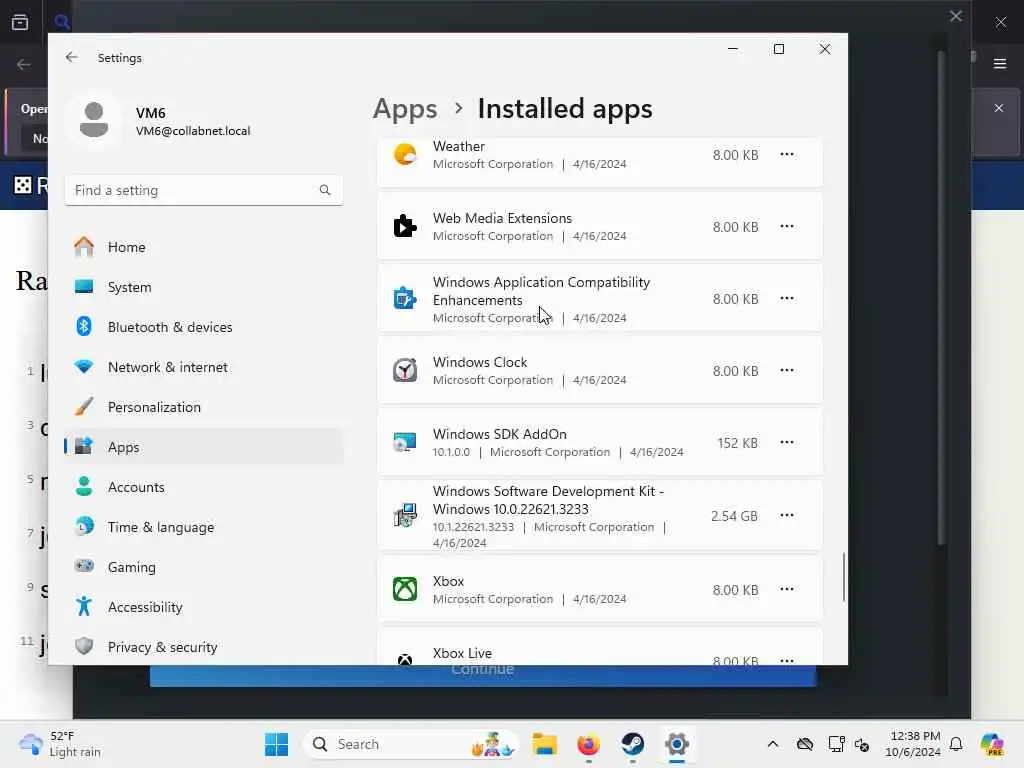The image size is (1024, 768).
Task: Click the back arrow in background window
Action: click(24, 64)
